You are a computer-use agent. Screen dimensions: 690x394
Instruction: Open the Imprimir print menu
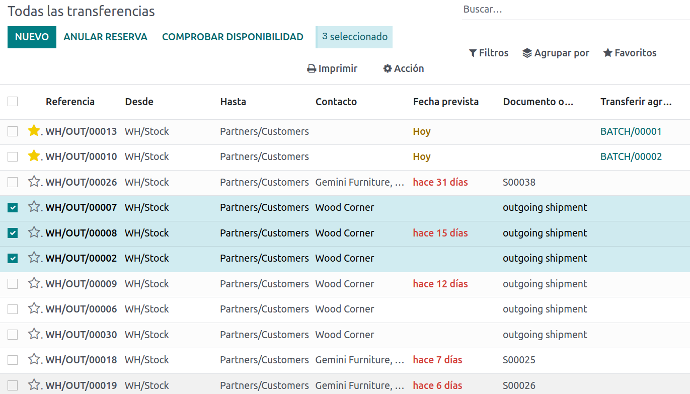(x=332, y=69)
